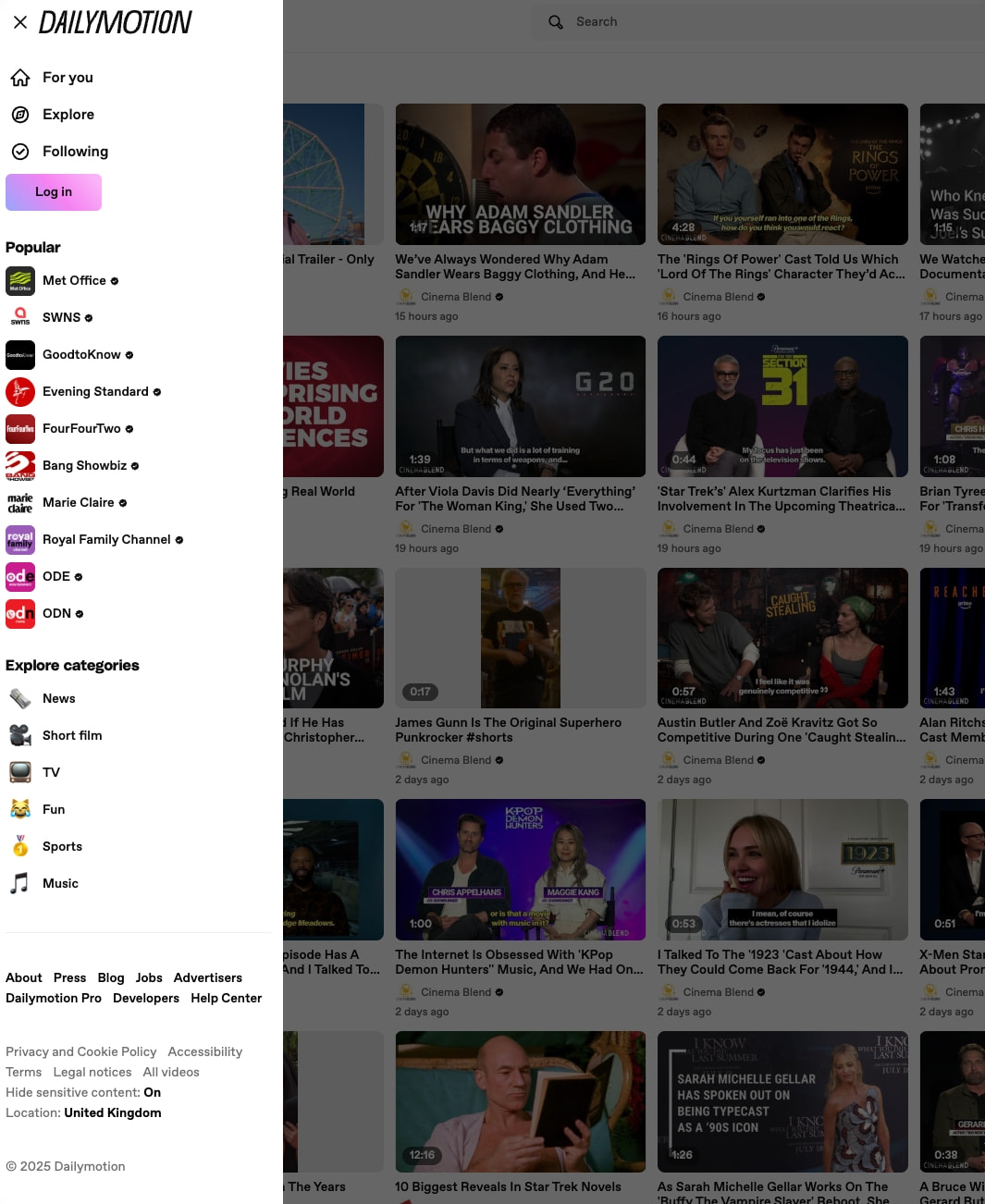Viewport: 985px width, 1204px height.
Task: Open the Music category label
Action: (60, 883)
